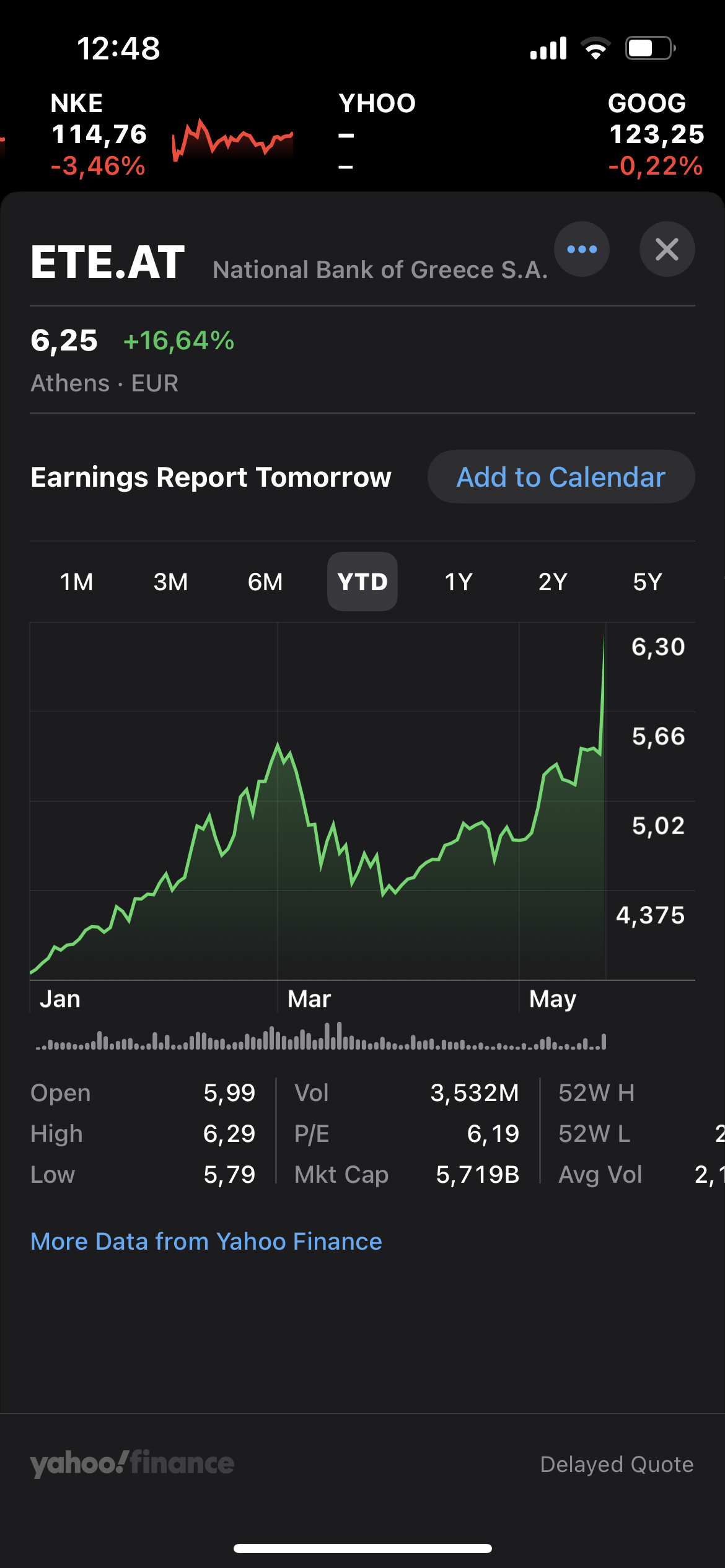The width and height of the screenshot is (725, 1568).
Task: Tap NKE's -3,46% change value
Action: click(x=99, y=166)
